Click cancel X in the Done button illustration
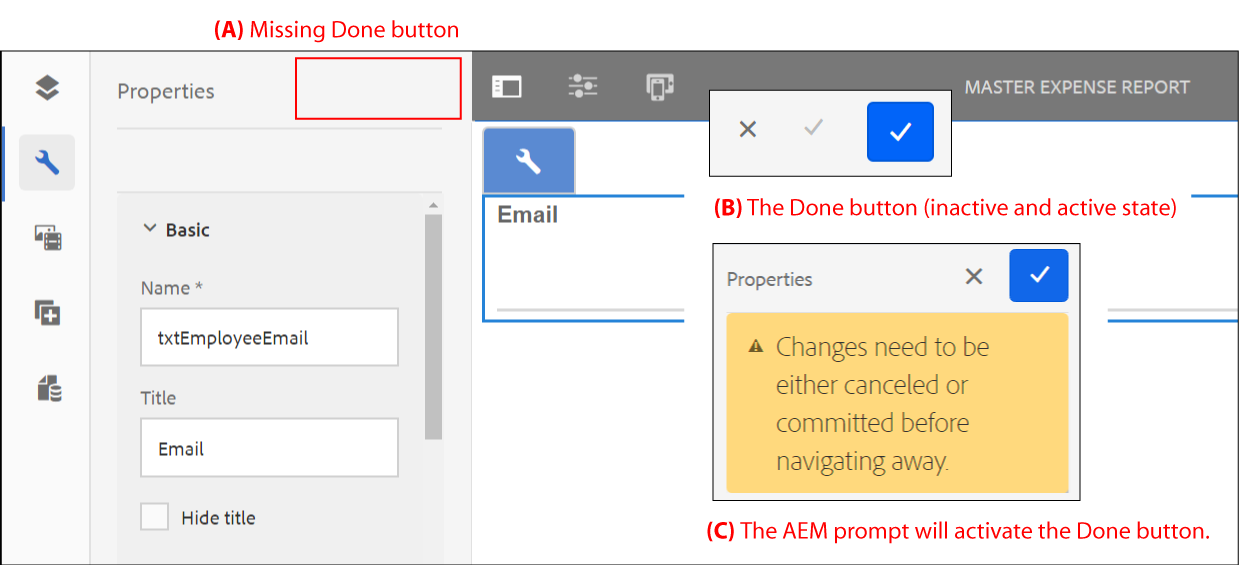This screenshot has width=1239, height=570. [x=748, y=129]
